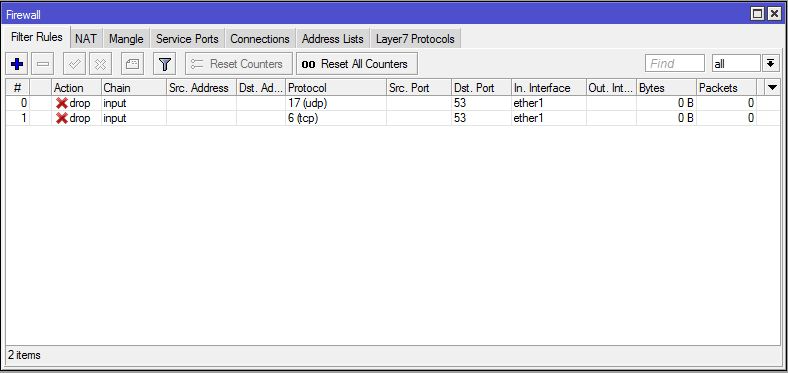This screenshot has width=788, height=373.
Task: Open the column selector dropdown arrow
Action: pyautogui.click(x=773, y=87)
